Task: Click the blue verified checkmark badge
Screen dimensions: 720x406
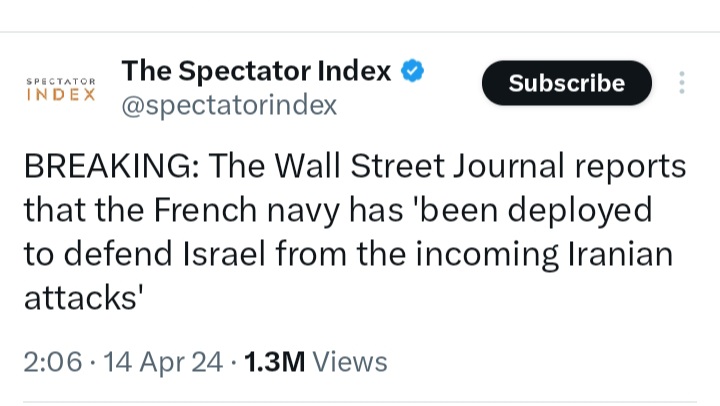Action: [x=412, y=71]
